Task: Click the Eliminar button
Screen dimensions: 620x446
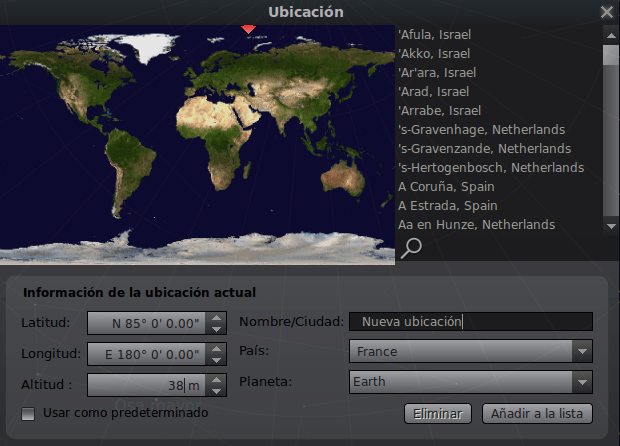Action: tap(438, 414)
